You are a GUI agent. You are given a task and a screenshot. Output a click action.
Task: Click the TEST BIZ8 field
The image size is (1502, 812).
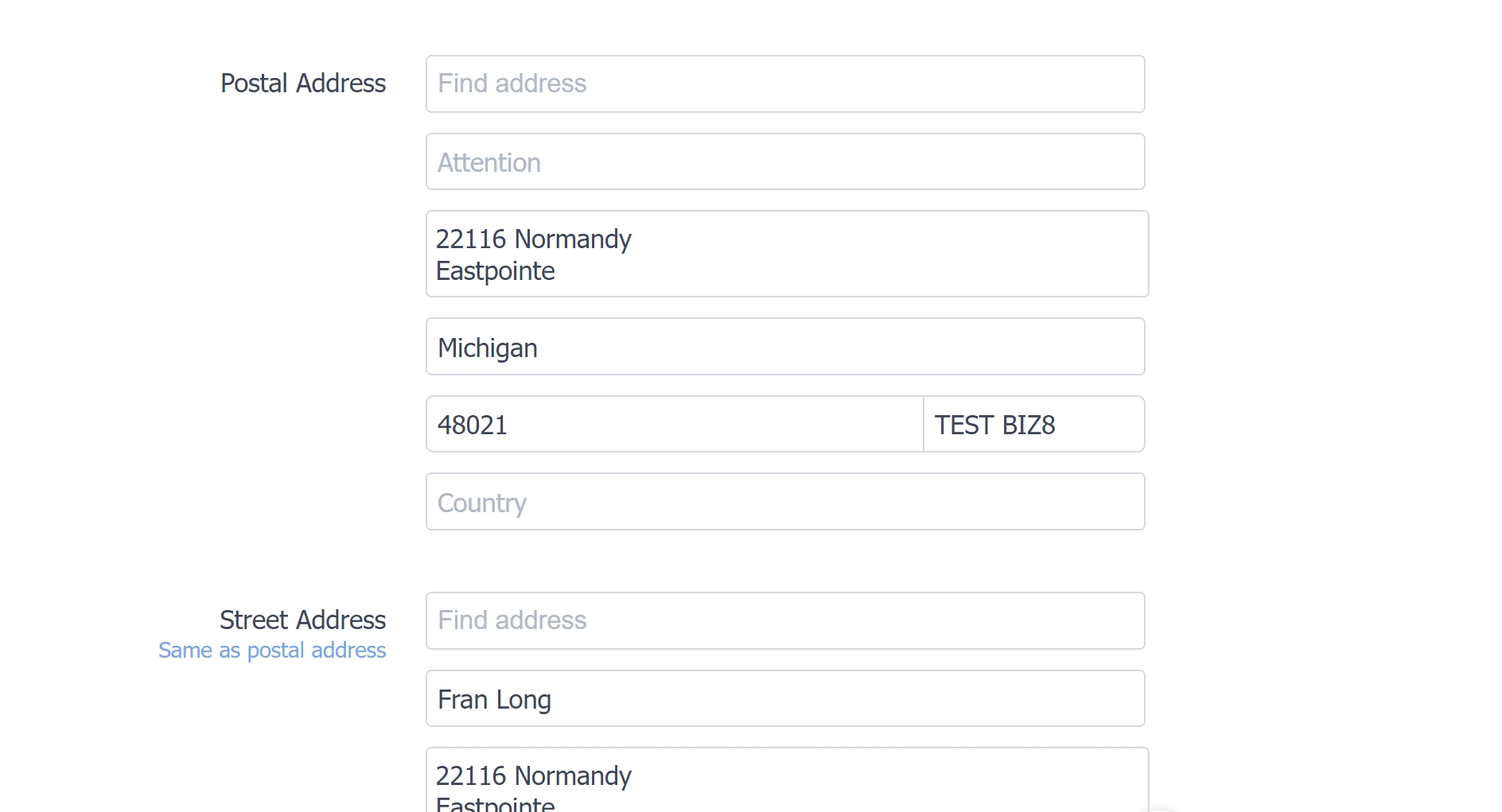click(1034, 424)
